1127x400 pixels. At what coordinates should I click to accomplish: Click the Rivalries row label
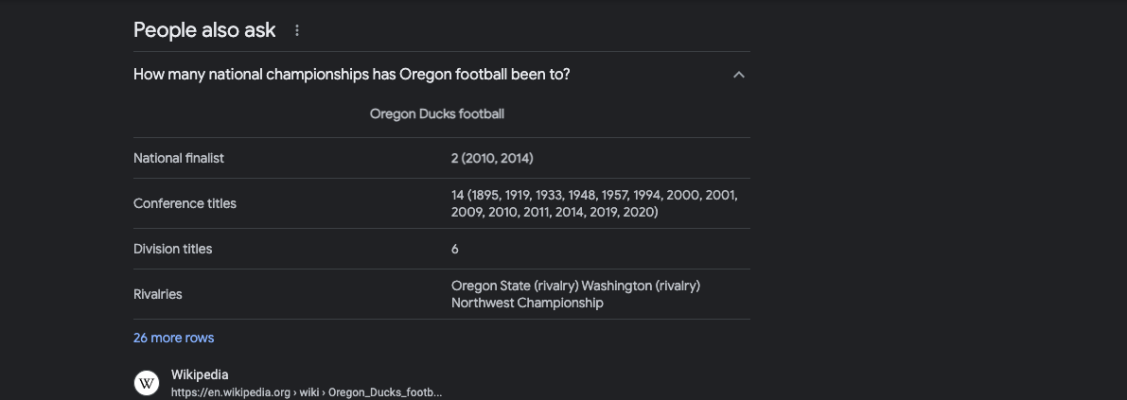tap(158, 294)
